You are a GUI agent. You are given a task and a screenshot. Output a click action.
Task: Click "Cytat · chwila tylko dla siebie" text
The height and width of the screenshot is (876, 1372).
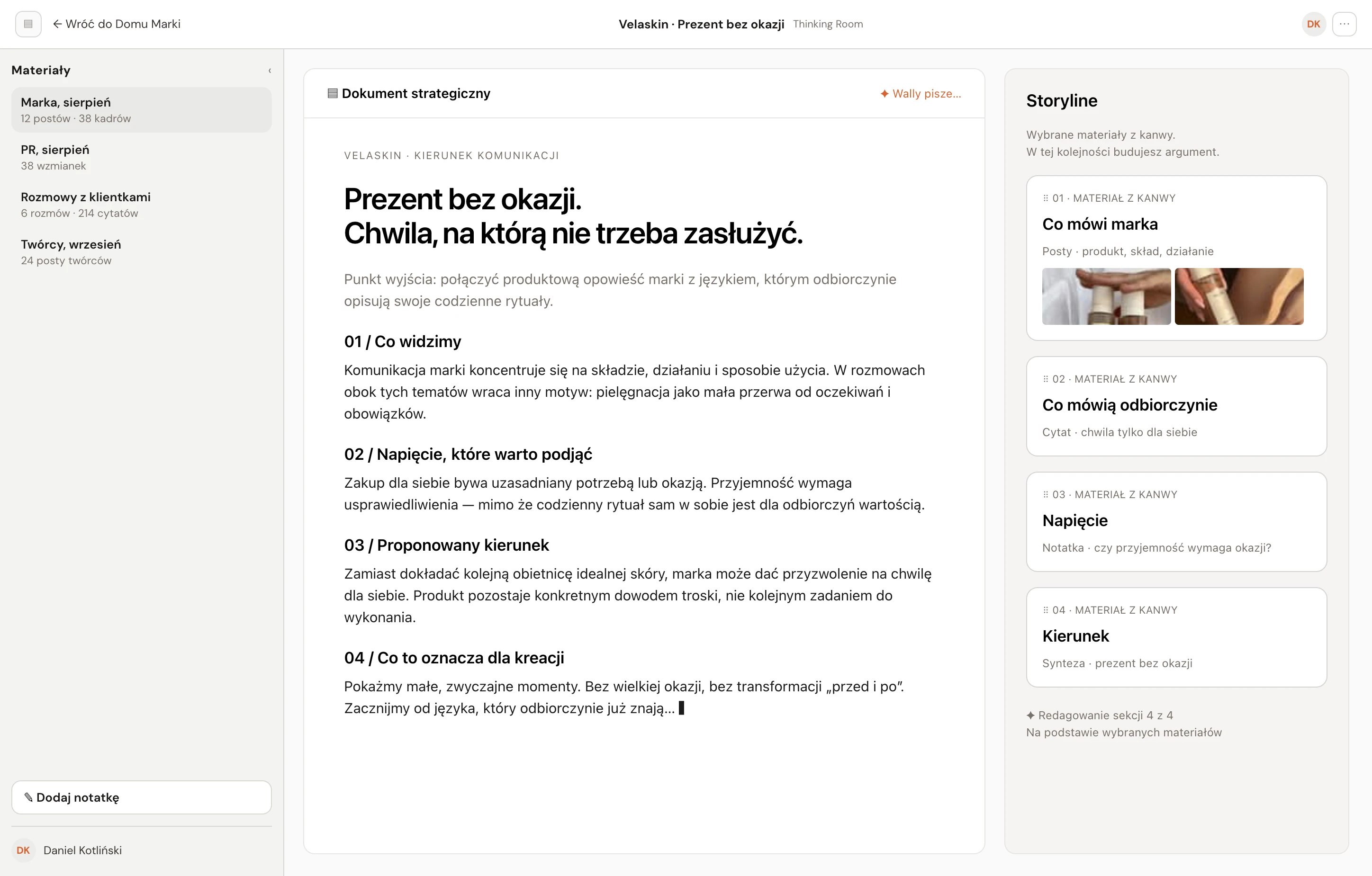(x=1119, y=432)
